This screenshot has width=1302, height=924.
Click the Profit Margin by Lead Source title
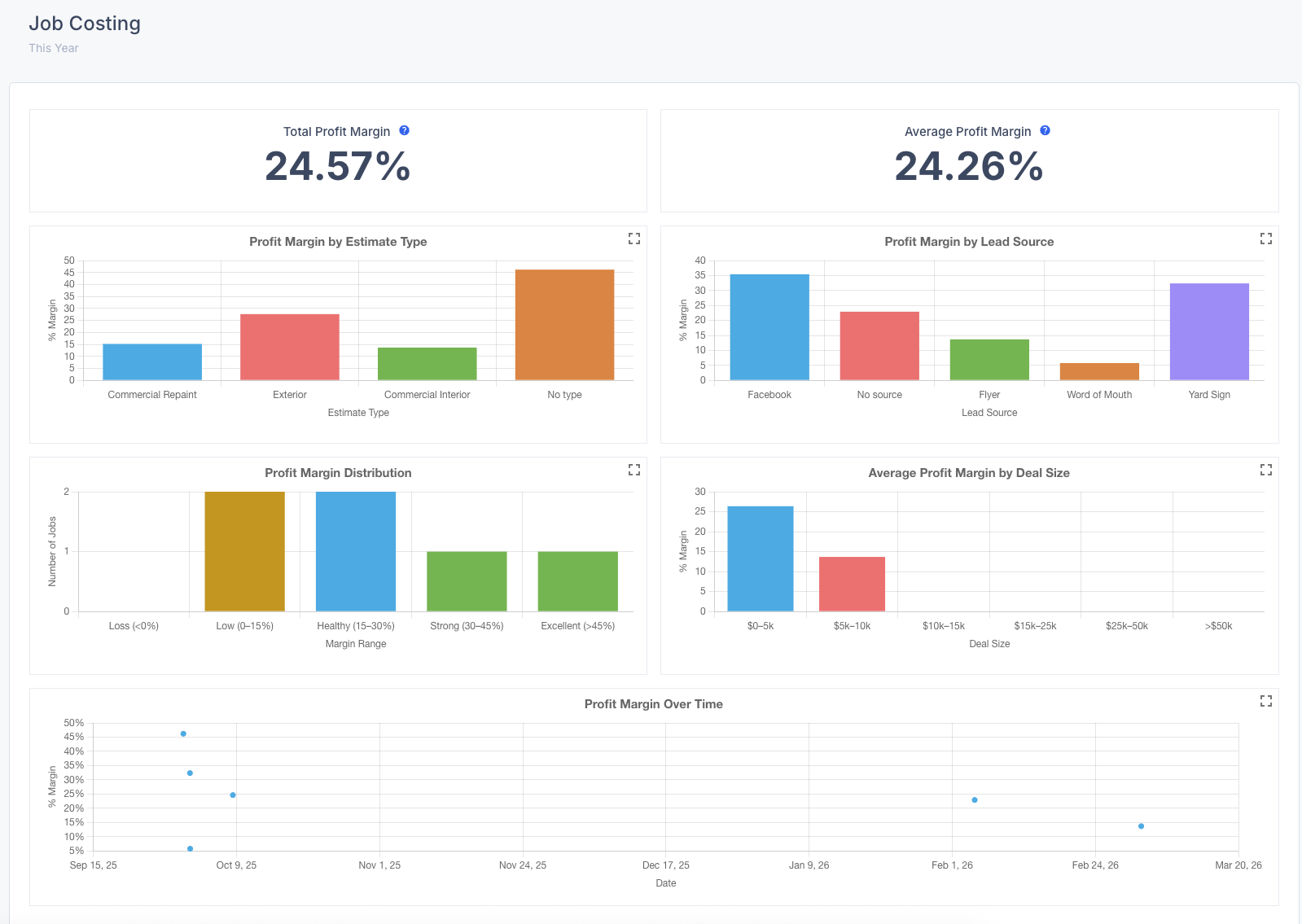pyautogui.click(x=969, y=242)
